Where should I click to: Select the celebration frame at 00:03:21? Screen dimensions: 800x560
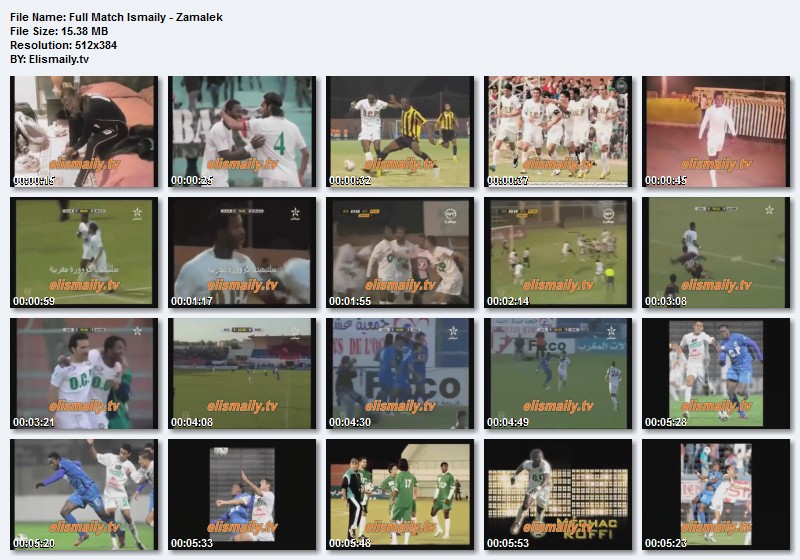(83, 374)
